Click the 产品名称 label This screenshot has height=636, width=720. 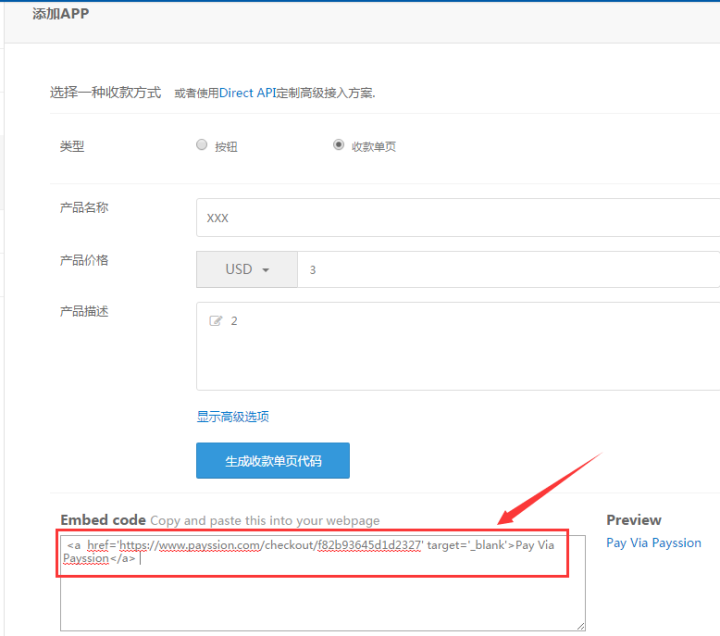click(84, 208)
